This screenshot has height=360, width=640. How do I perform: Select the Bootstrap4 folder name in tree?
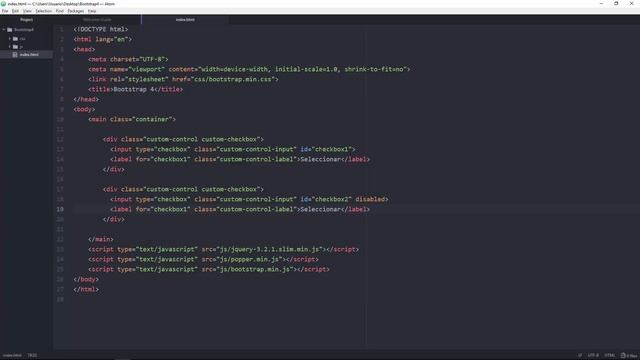(x=24, y=30)
